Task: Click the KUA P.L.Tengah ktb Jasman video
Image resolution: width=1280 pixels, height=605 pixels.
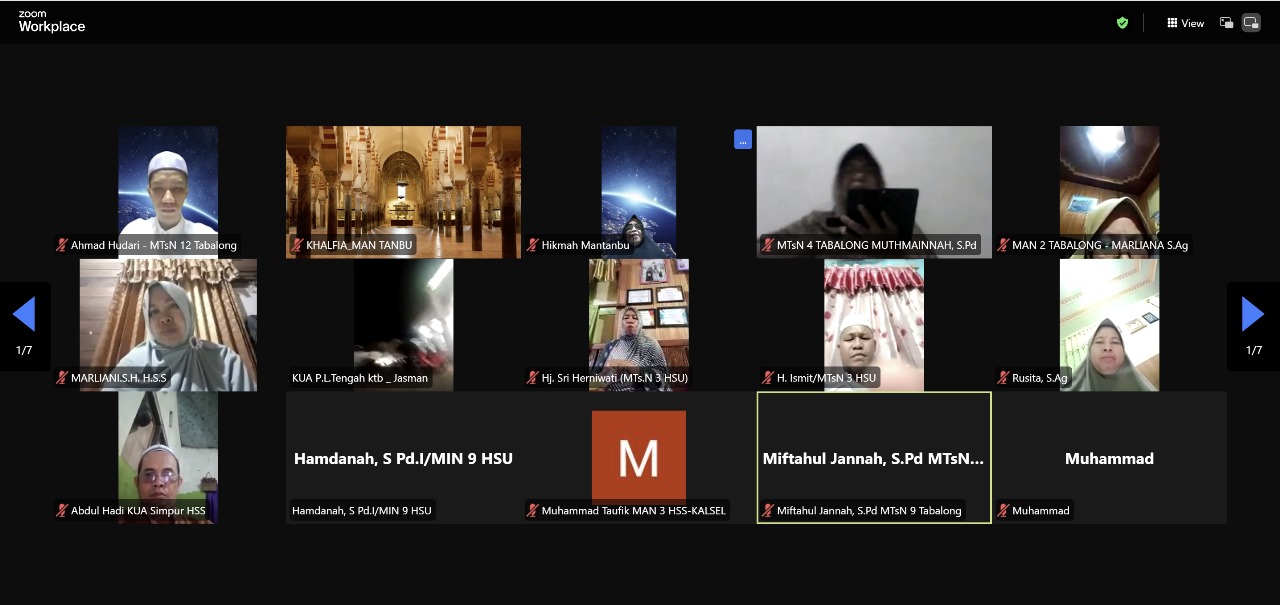Action: pyautogui.click(x=403, y=320)
